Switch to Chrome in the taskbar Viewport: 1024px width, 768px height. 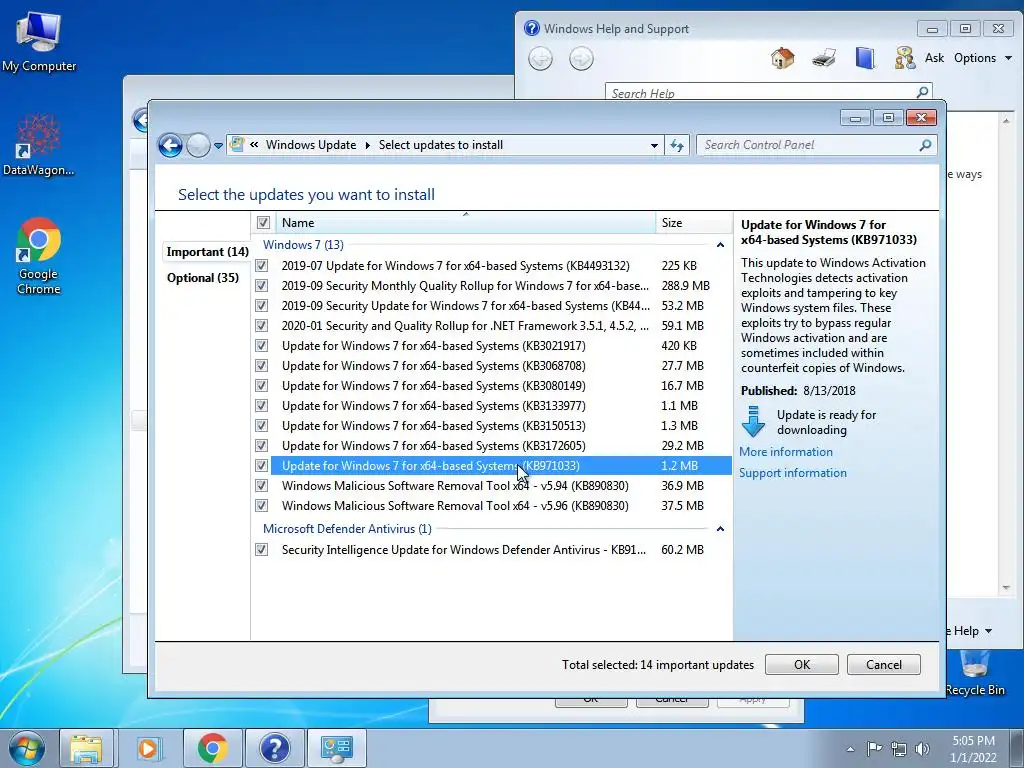pos(213,748)
